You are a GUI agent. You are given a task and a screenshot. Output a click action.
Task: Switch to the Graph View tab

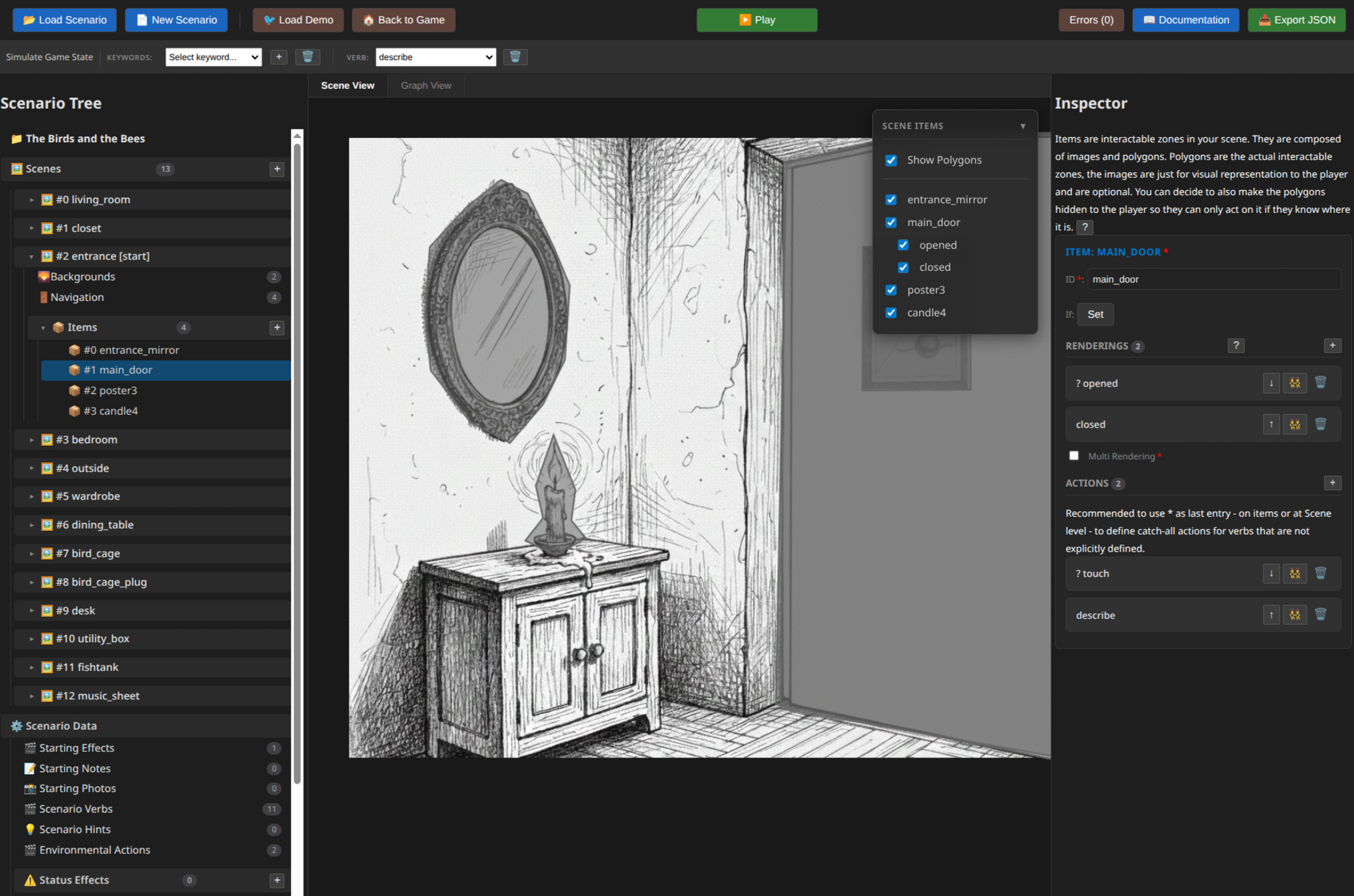426,85
